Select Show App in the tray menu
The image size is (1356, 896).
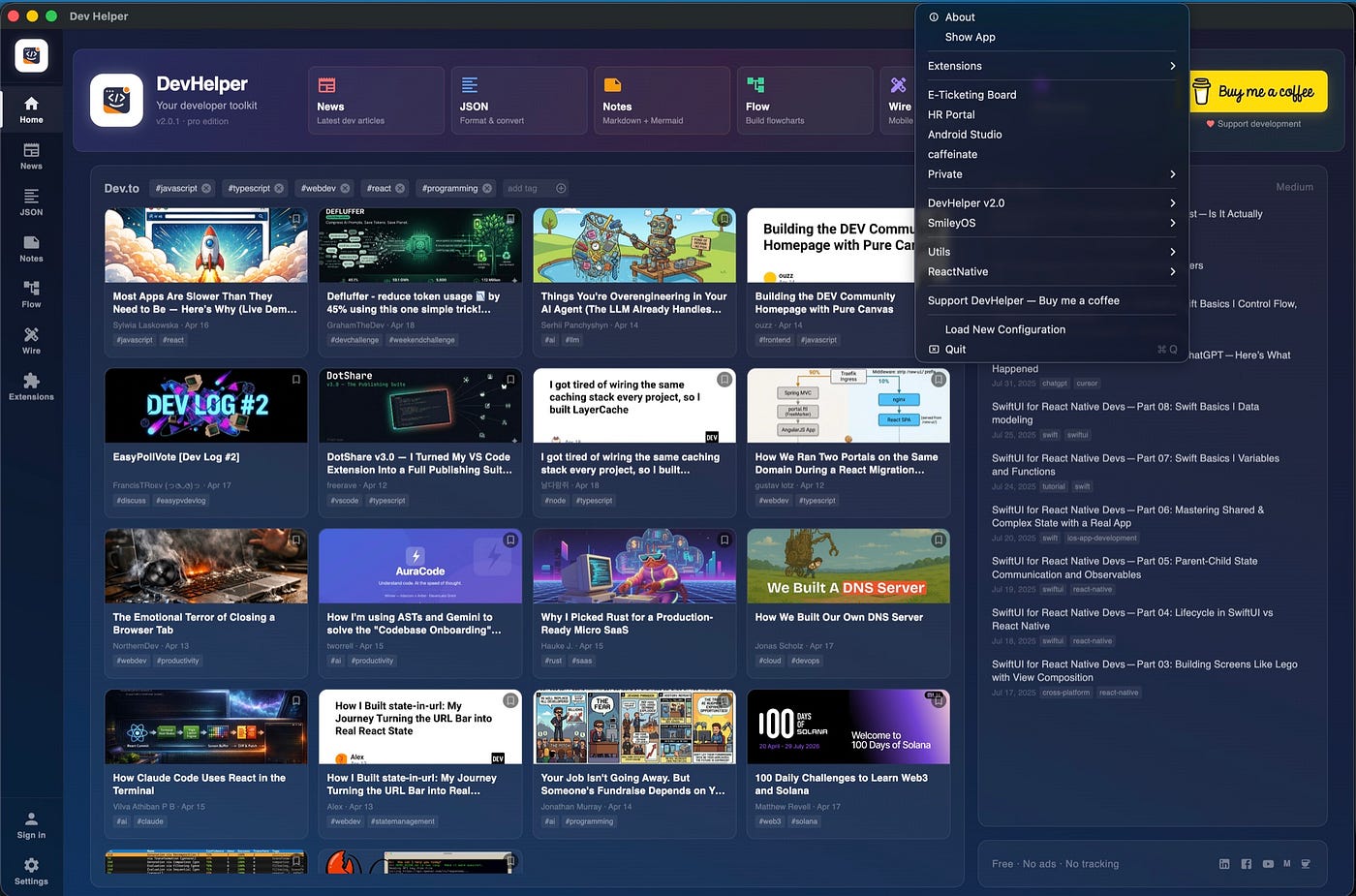(1052, 37)
